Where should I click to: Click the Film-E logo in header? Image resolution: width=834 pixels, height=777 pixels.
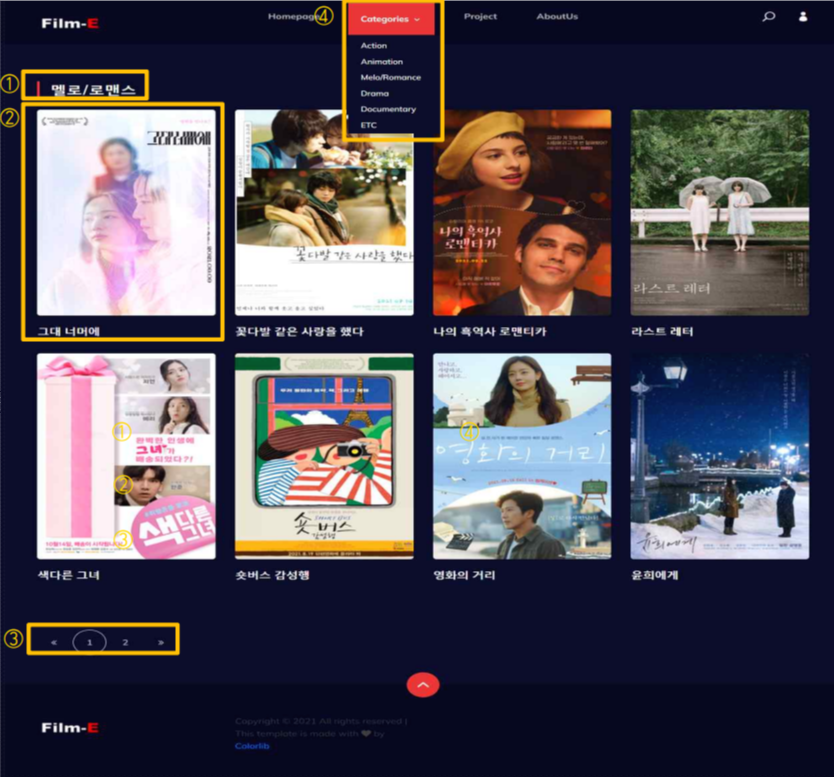[x=70, y=23]
